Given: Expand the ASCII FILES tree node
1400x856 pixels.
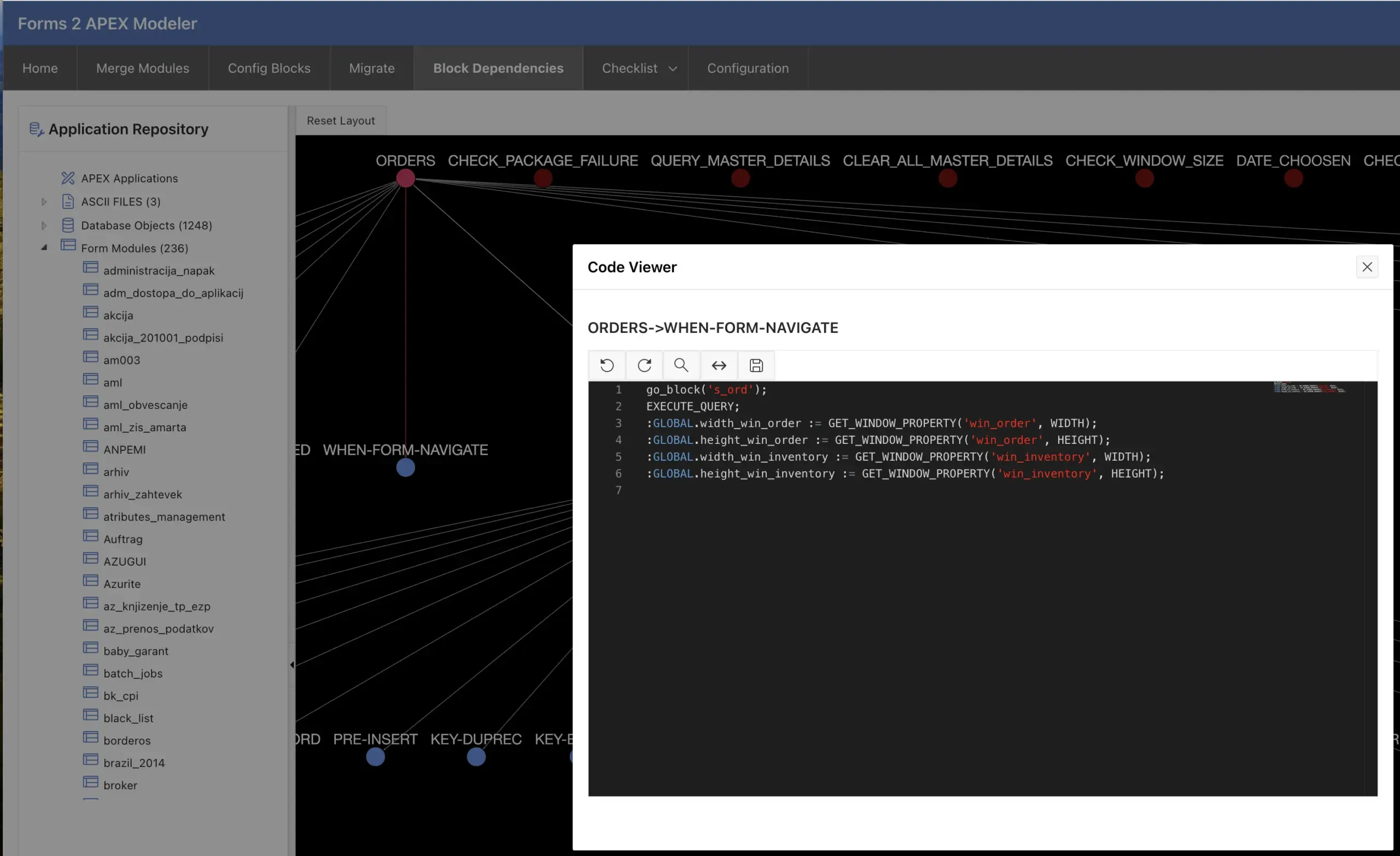Looking at the screenshot, I should [44, 202].
